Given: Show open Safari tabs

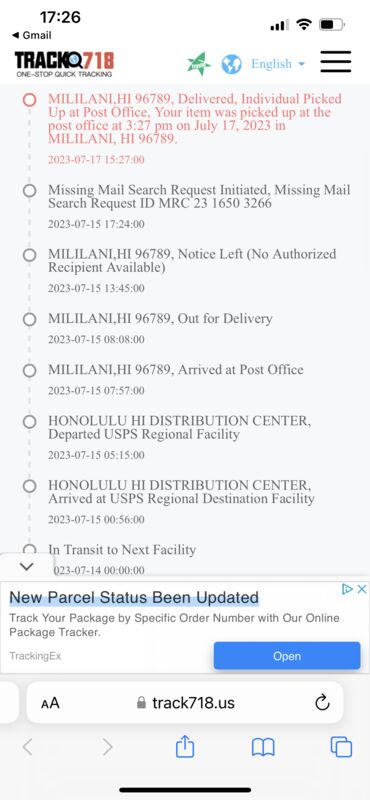Looking at the screenshot, I should click(341, 747).
